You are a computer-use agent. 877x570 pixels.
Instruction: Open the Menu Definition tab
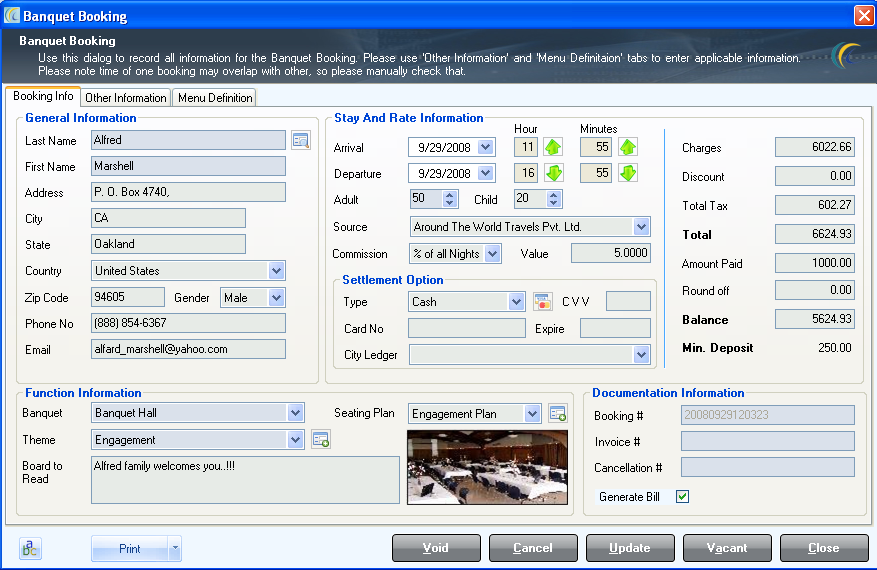tap(215, 98)
